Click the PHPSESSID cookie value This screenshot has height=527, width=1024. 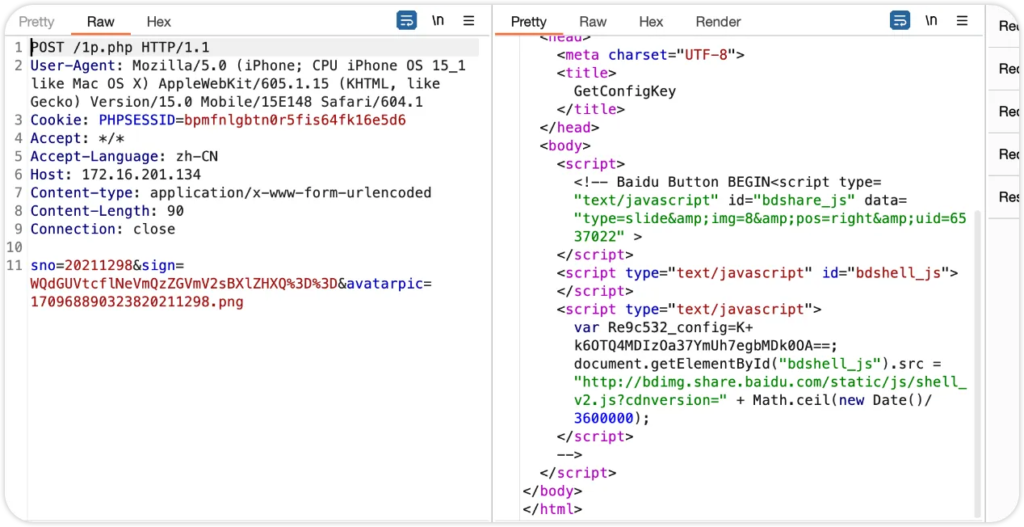pyautogui.click(x=295, y=121)
